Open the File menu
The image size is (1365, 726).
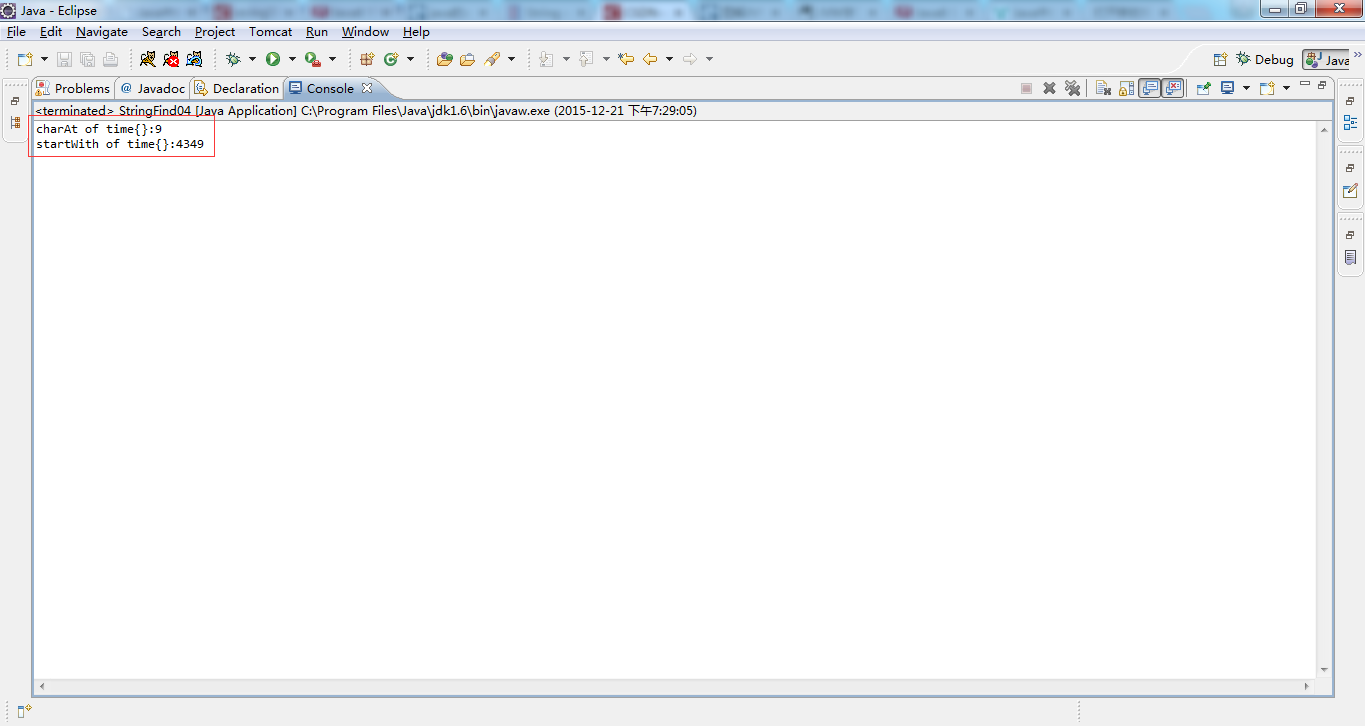16,32
